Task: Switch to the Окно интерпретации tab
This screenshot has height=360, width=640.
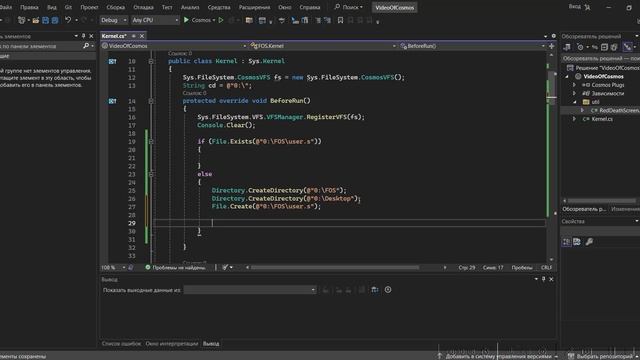Action: tap(171, 344)
